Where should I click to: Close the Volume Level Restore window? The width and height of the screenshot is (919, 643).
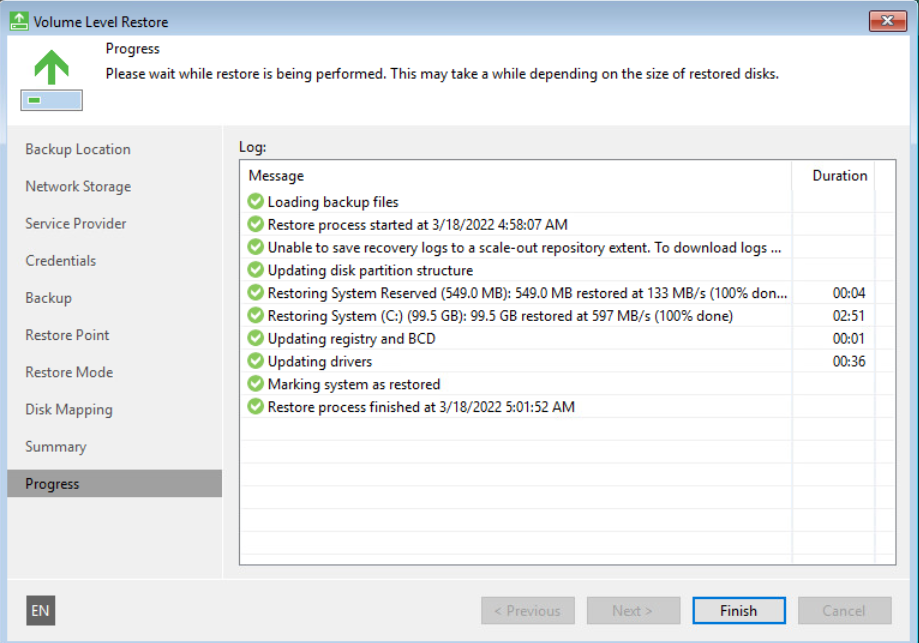tap(886, 21)
